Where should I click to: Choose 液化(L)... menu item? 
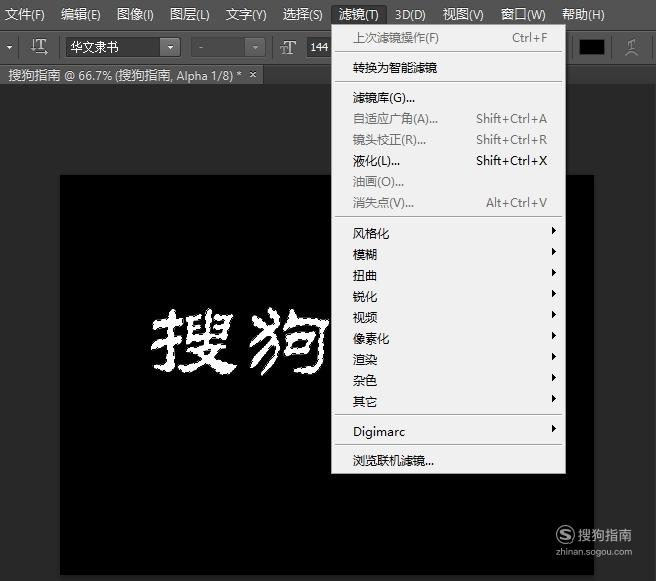click(448, 161)
